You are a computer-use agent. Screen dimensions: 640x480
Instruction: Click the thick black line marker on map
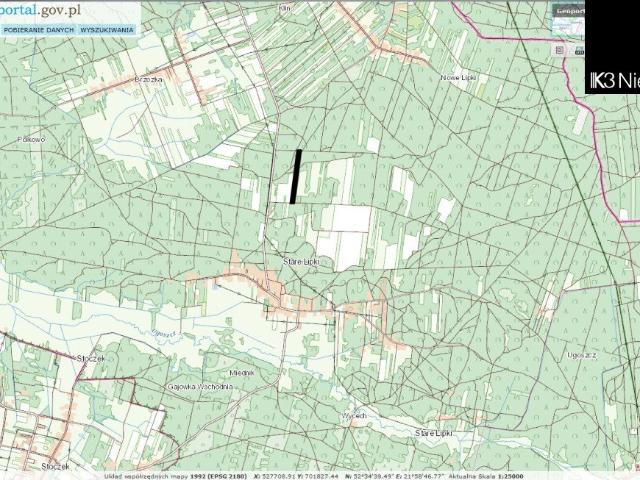296,176
